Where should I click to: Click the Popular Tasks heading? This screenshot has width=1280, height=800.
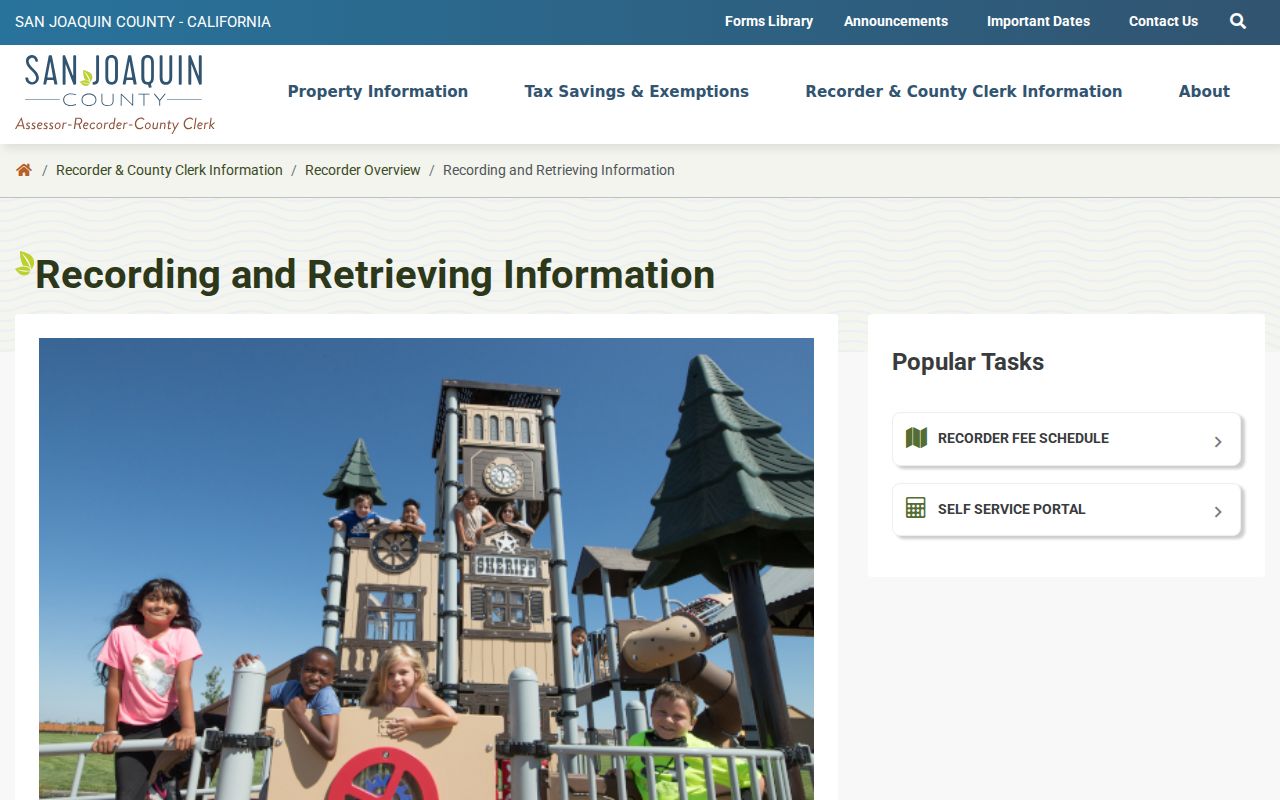coord(968,362)
